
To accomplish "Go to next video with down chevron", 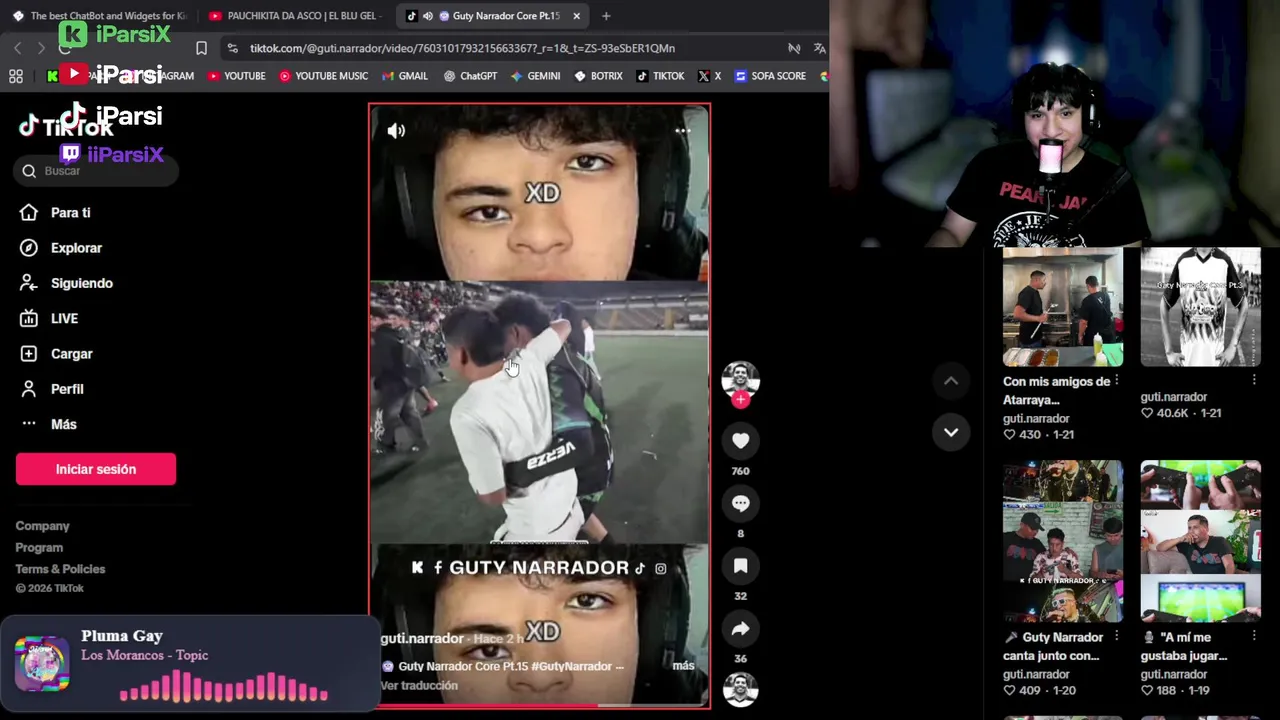I will pyautogui.click(x=951, y=432).
